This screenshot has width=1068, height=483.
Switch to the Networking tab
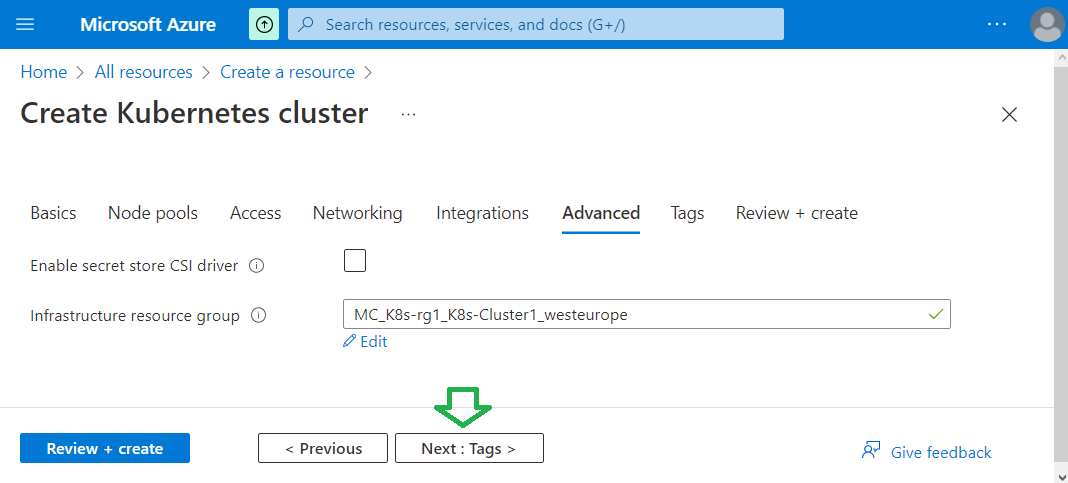tap(358, 213)
